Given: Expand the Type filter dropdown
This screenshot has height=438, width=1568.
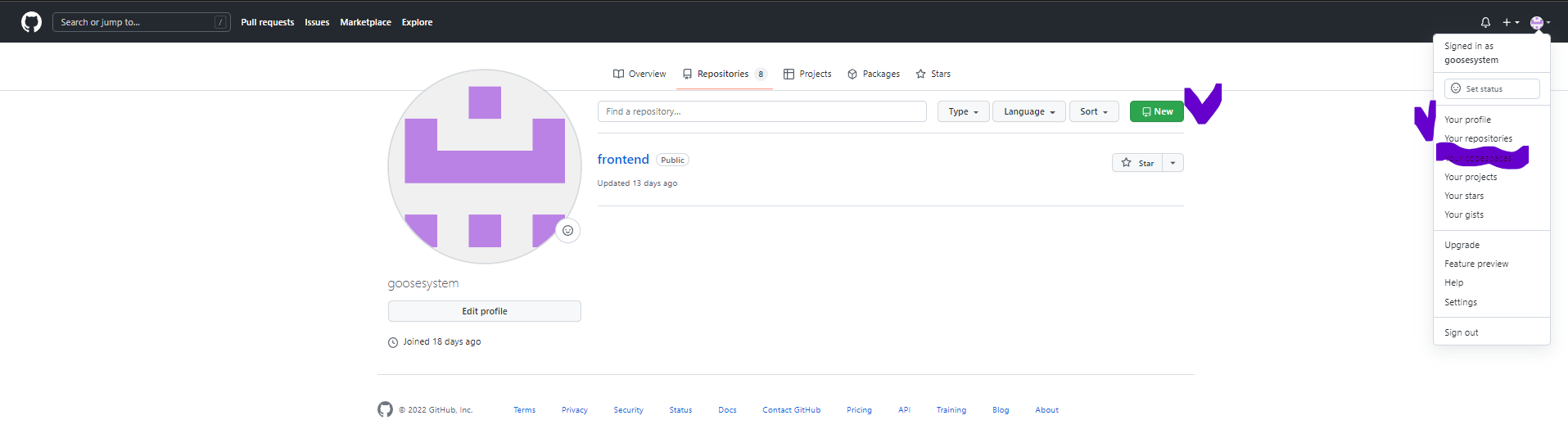Looking at the screenshot, I should coord(963,111).
